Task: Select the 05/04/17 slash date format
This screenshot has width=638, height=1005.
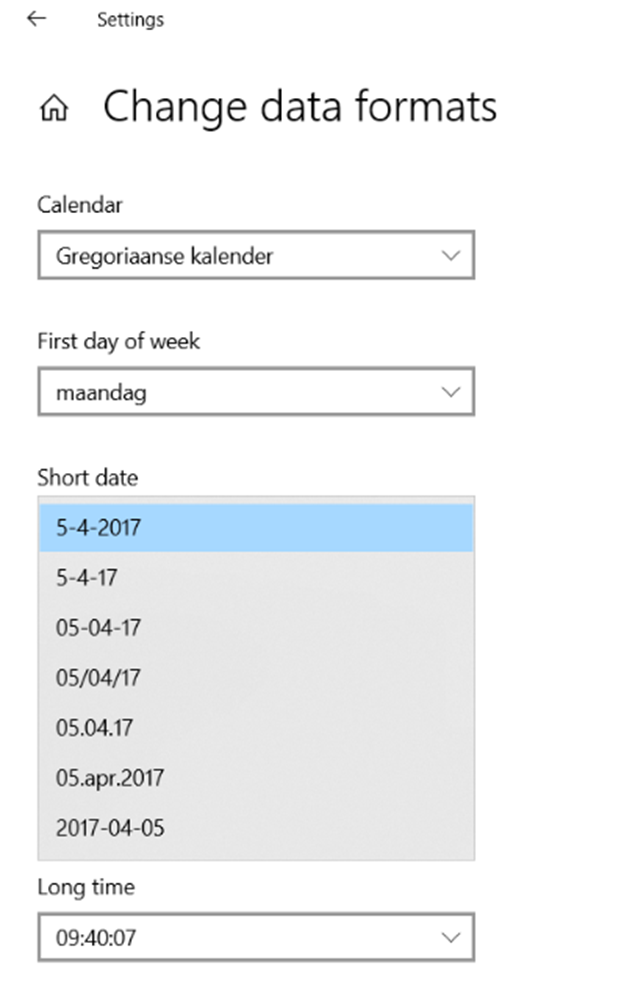Action: coord(256,678)
